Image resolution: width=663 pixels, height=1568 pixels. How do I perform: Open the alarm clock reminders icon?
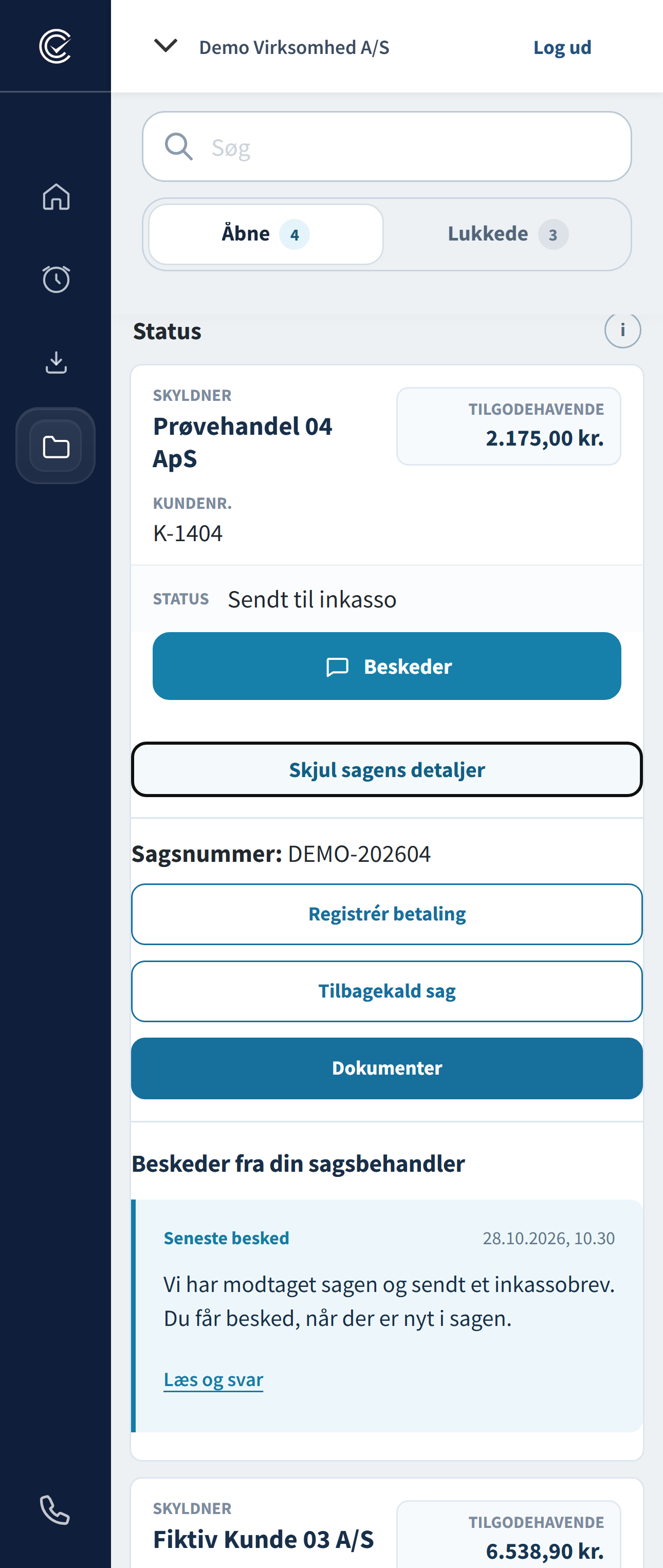pyautogui.click(x=56, y=279)
